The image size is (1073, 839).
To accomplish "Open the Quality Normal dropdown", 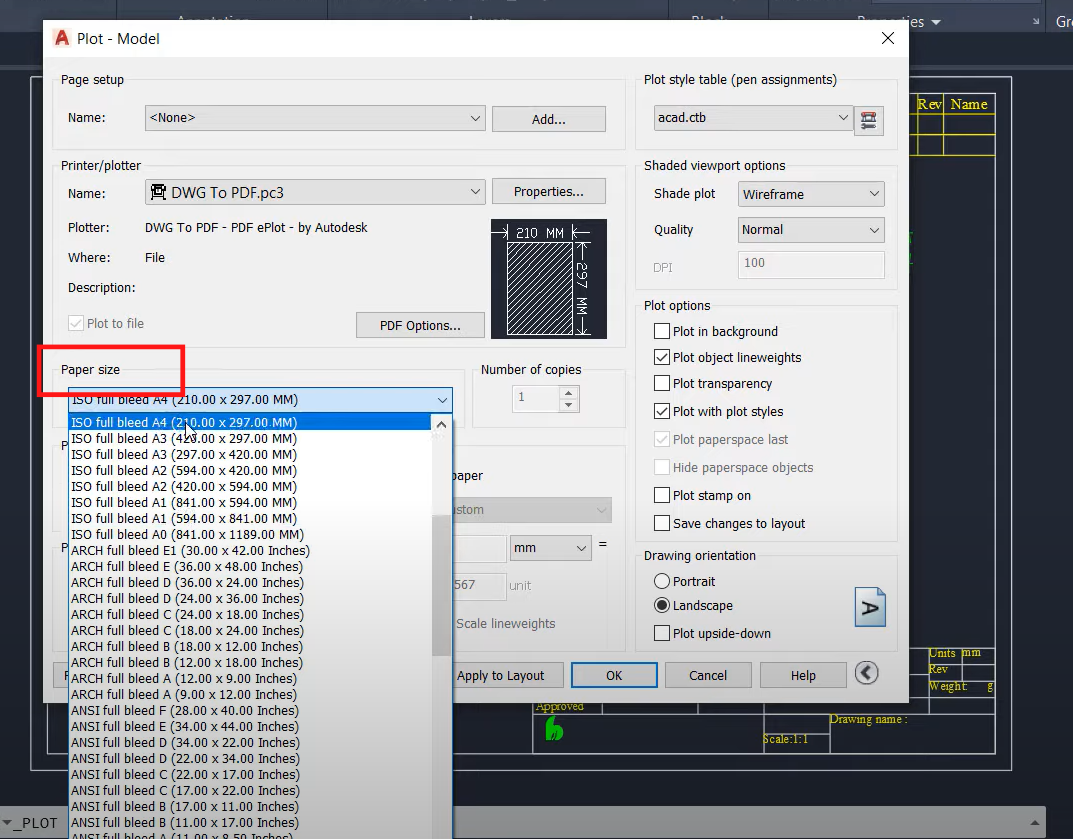I will coord(811,230).
